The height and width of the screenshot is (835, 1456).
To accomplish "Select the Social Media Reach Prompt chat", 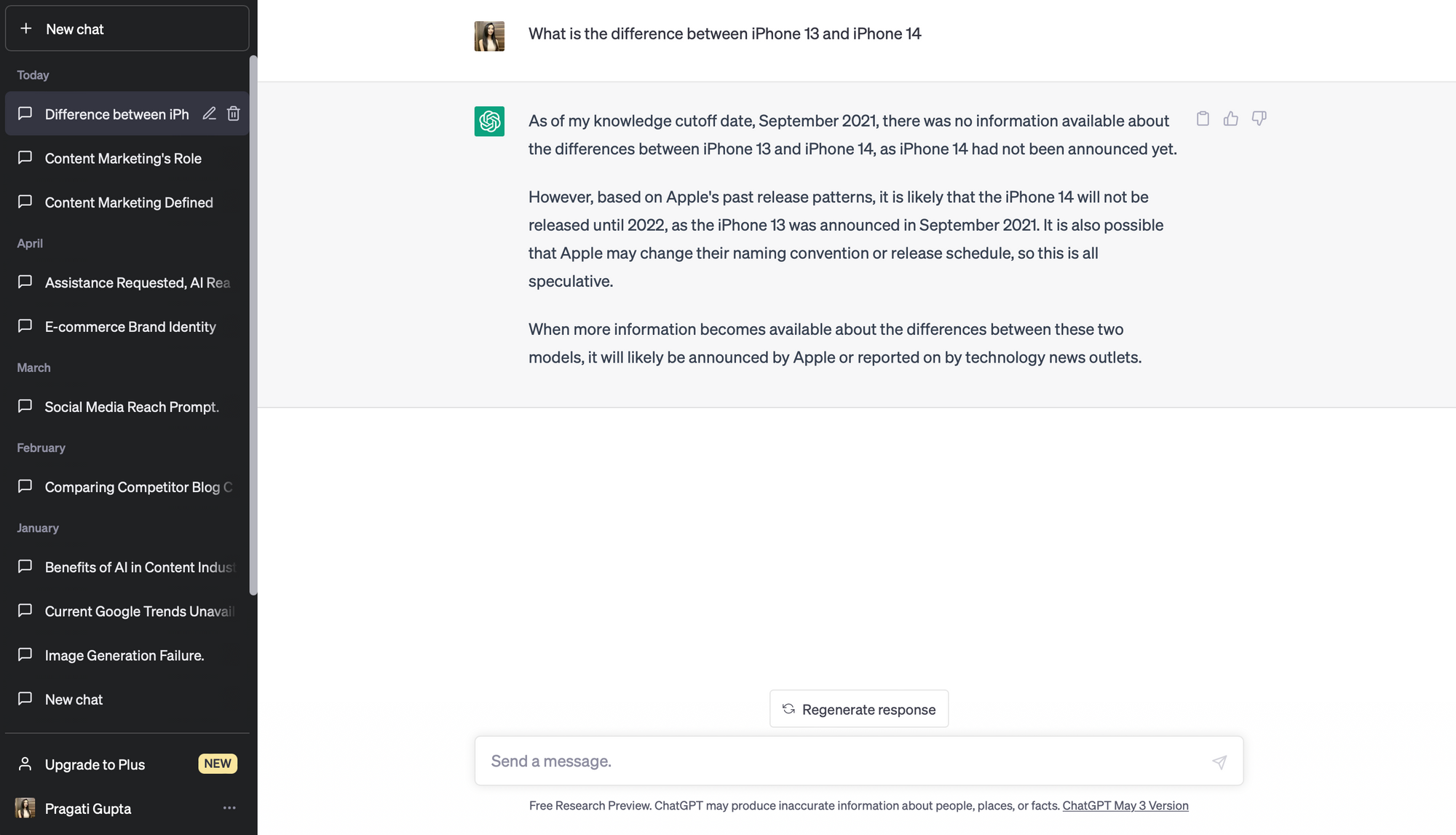I will (132, 407).
